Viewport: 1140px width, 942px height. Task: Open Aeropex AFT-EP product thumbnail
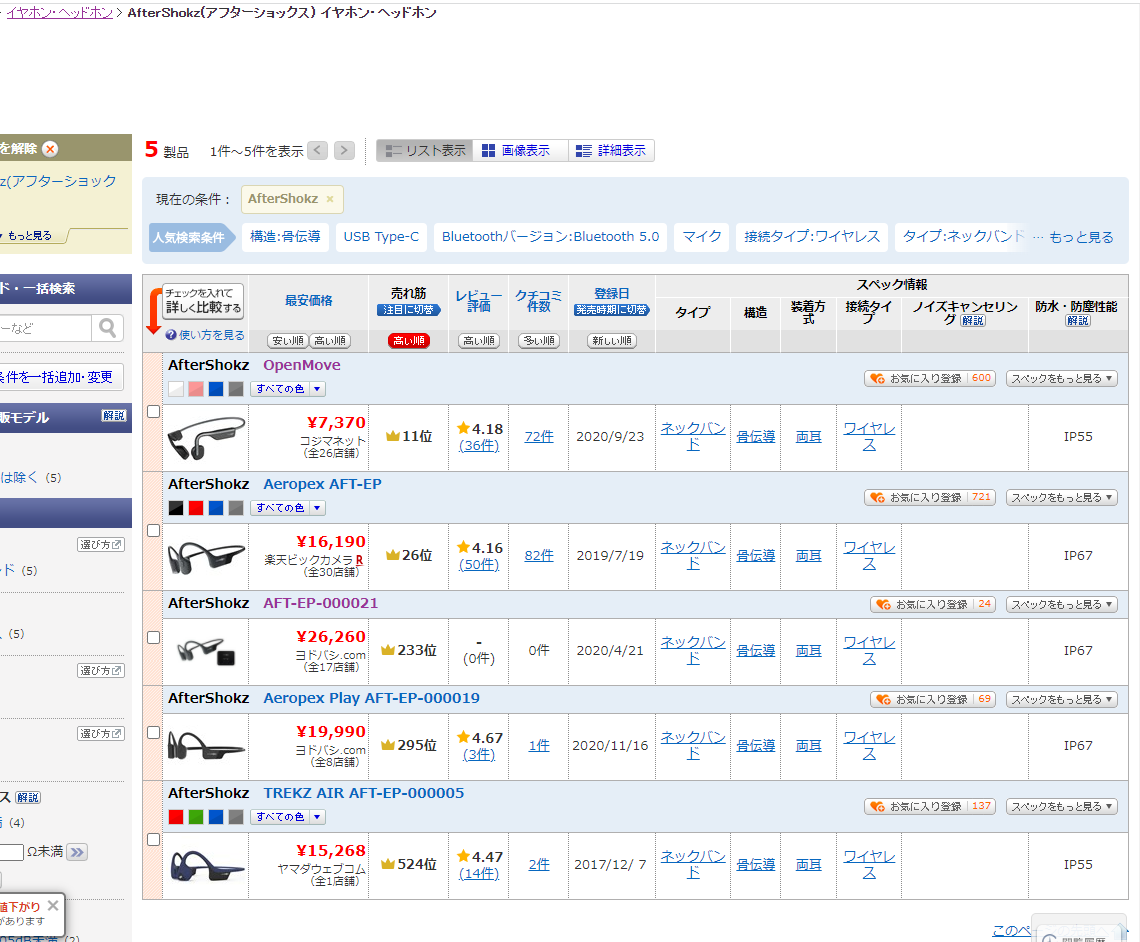pyautogui.click(x=206, y=557)
